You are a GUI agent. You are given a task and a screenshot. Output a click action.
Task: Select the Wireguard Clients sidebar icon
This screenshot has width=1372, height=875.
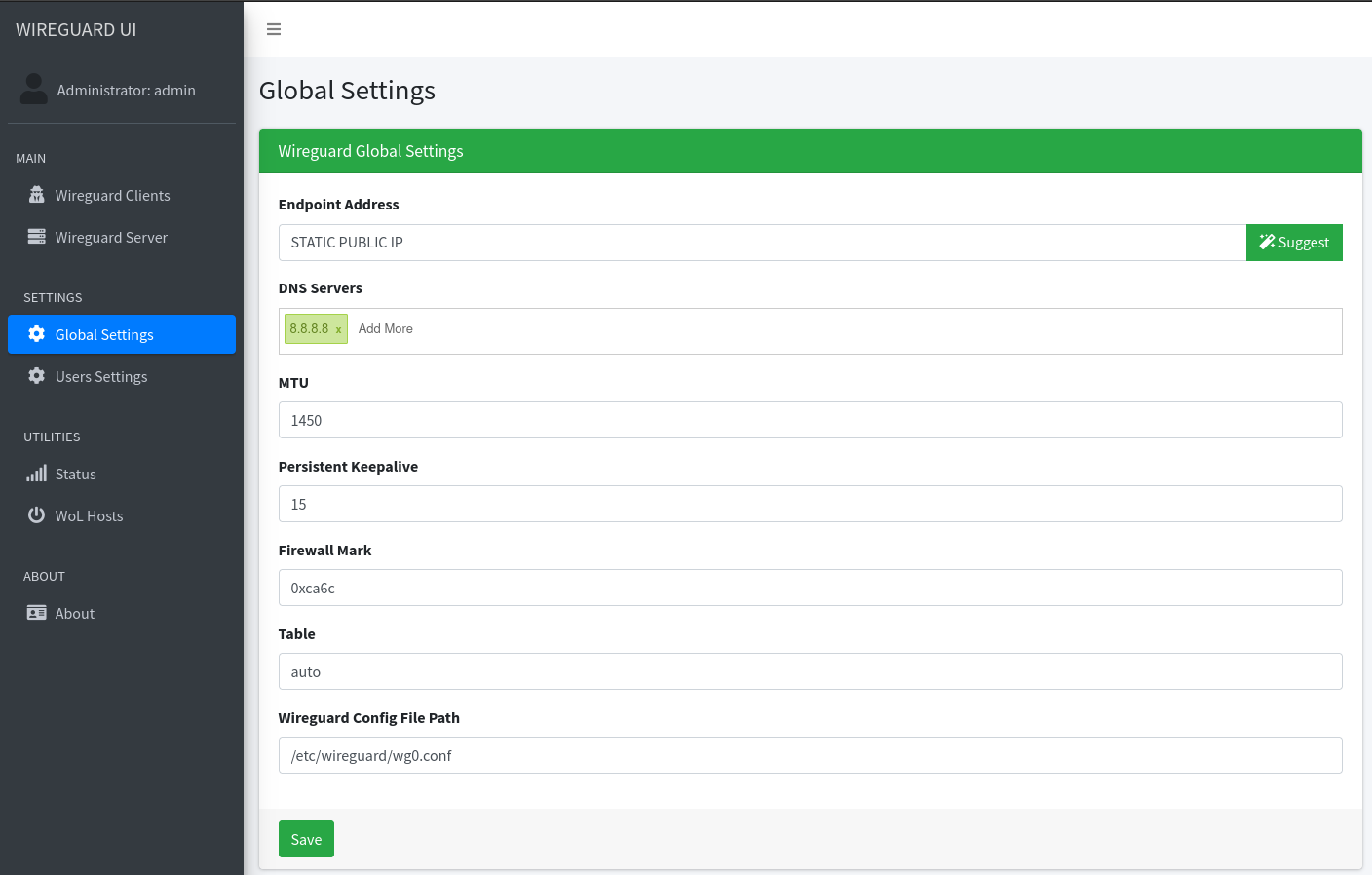point(36,195)
